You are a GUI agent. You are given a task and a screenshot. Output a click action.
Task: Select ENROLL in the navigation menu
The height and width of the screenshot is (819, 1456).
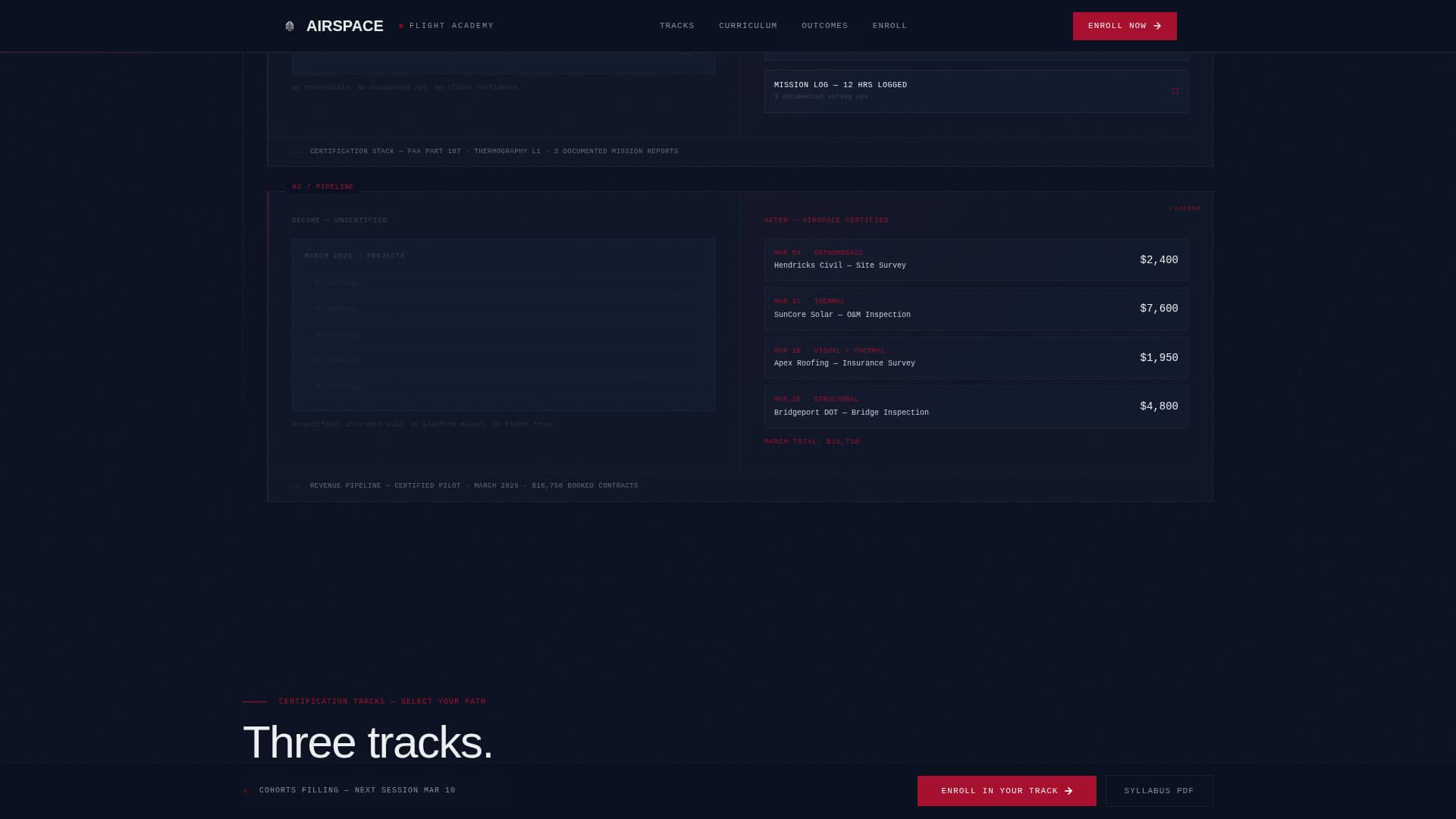pos(890,25)
